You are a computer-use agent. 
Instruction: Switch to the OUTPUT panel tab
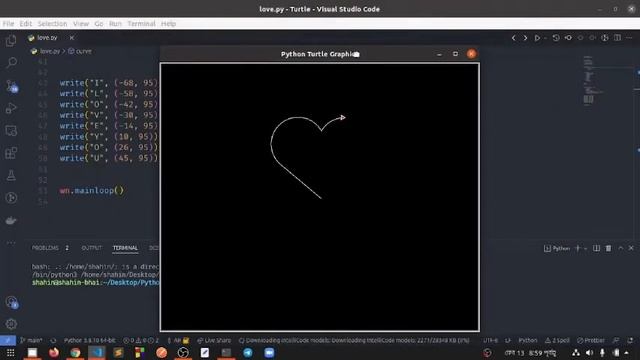coord(91,248)
